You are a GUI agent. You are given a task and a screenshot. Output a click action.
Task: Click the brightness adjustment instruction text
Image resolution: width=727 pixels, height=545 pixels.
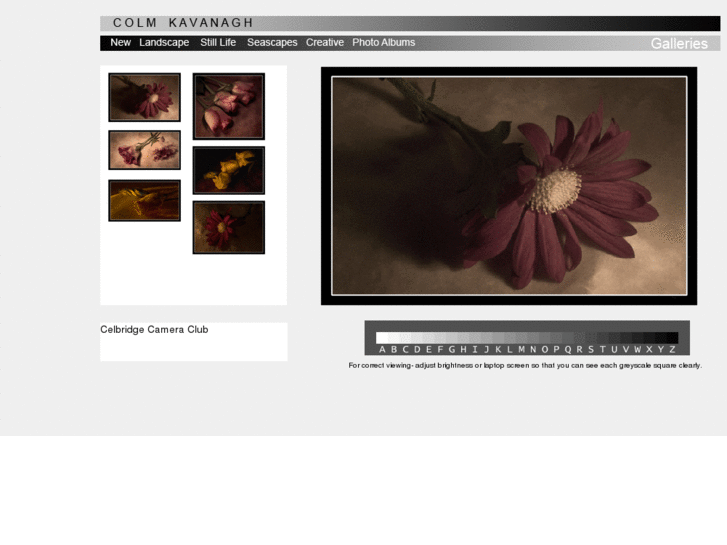coord(525,365)
